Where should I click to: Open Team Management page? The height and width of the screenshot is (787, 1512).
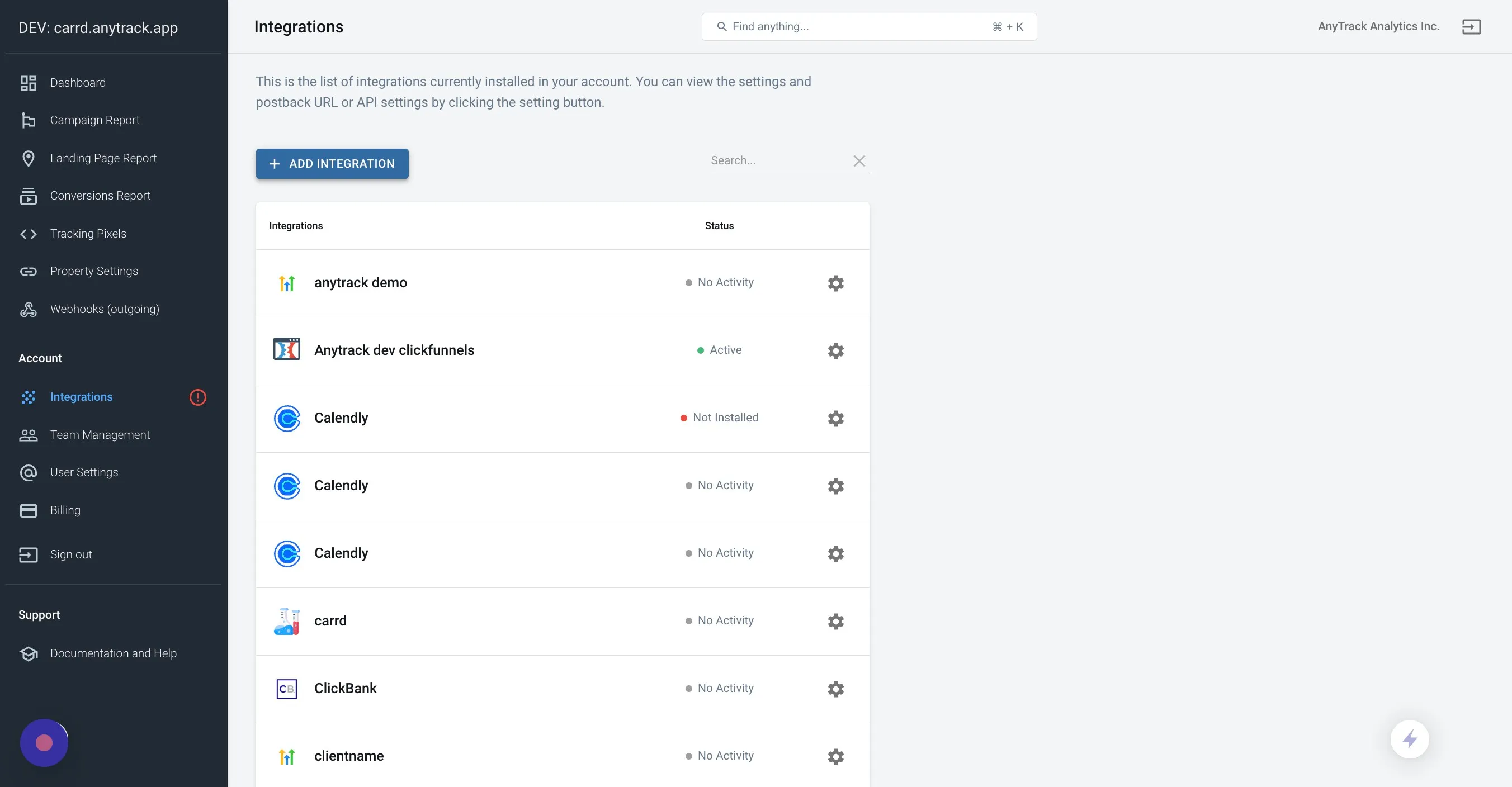tap(100, 435)
